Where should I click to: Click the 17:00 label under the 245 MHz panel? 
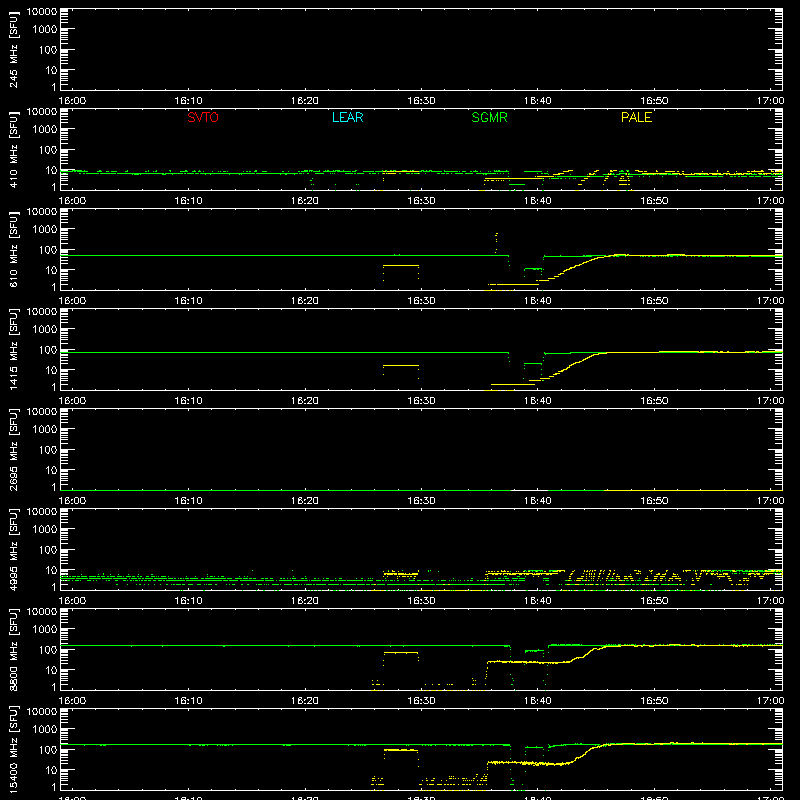coord(770,101)
